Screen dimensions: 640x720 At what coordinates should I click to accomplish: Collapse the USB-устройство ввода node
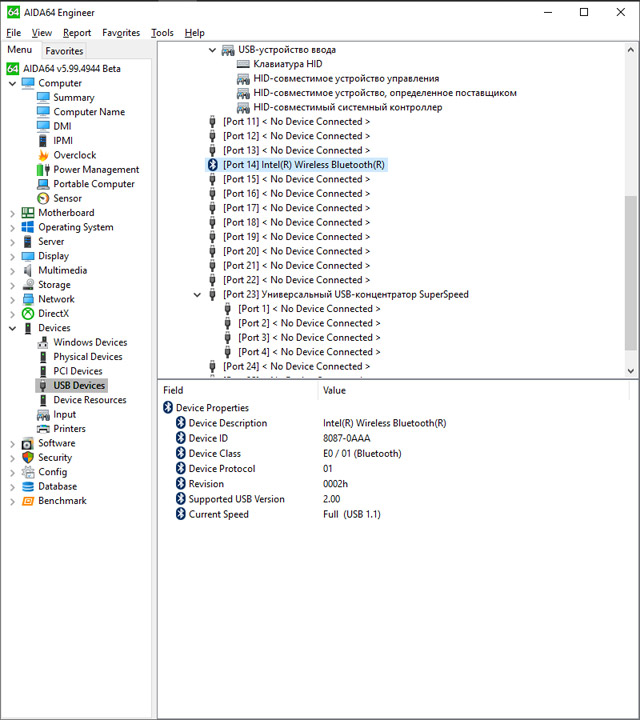(x=212, y=50)
